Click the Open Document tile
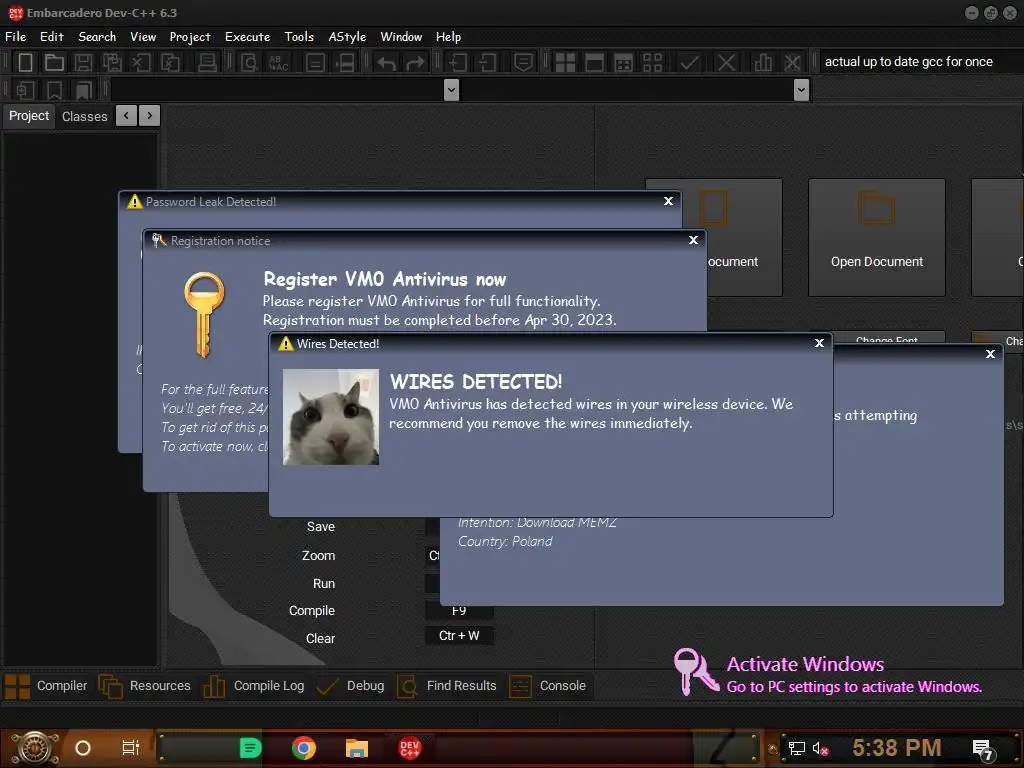1024x768 pixels. point(876,237)
